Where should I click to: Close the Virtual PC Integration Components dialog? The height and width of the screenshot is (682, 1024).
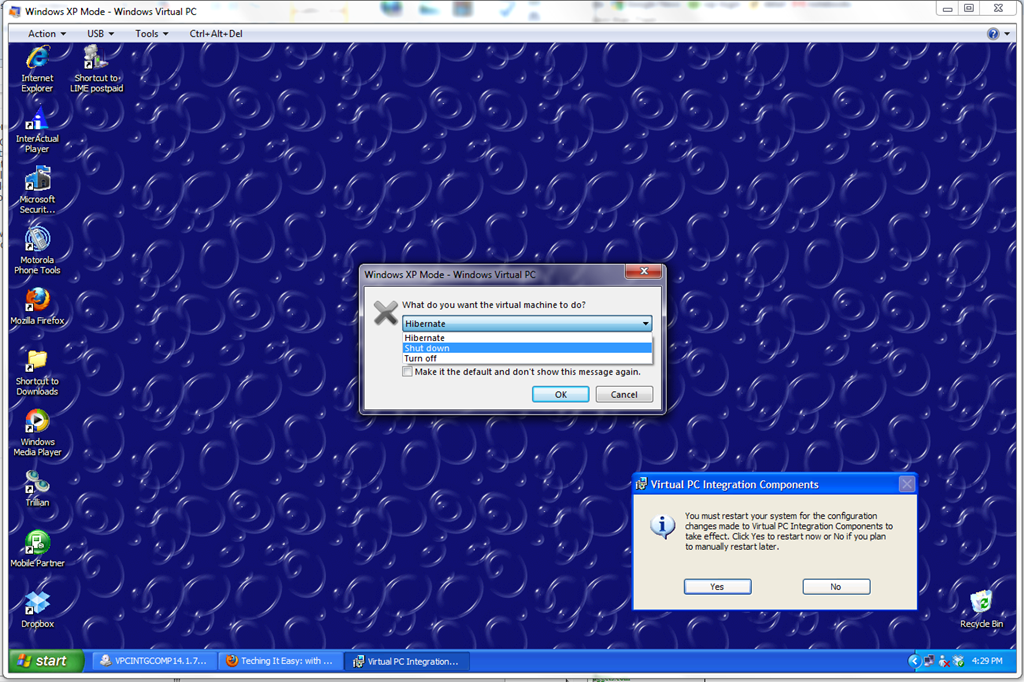click(x=906, y=484)
